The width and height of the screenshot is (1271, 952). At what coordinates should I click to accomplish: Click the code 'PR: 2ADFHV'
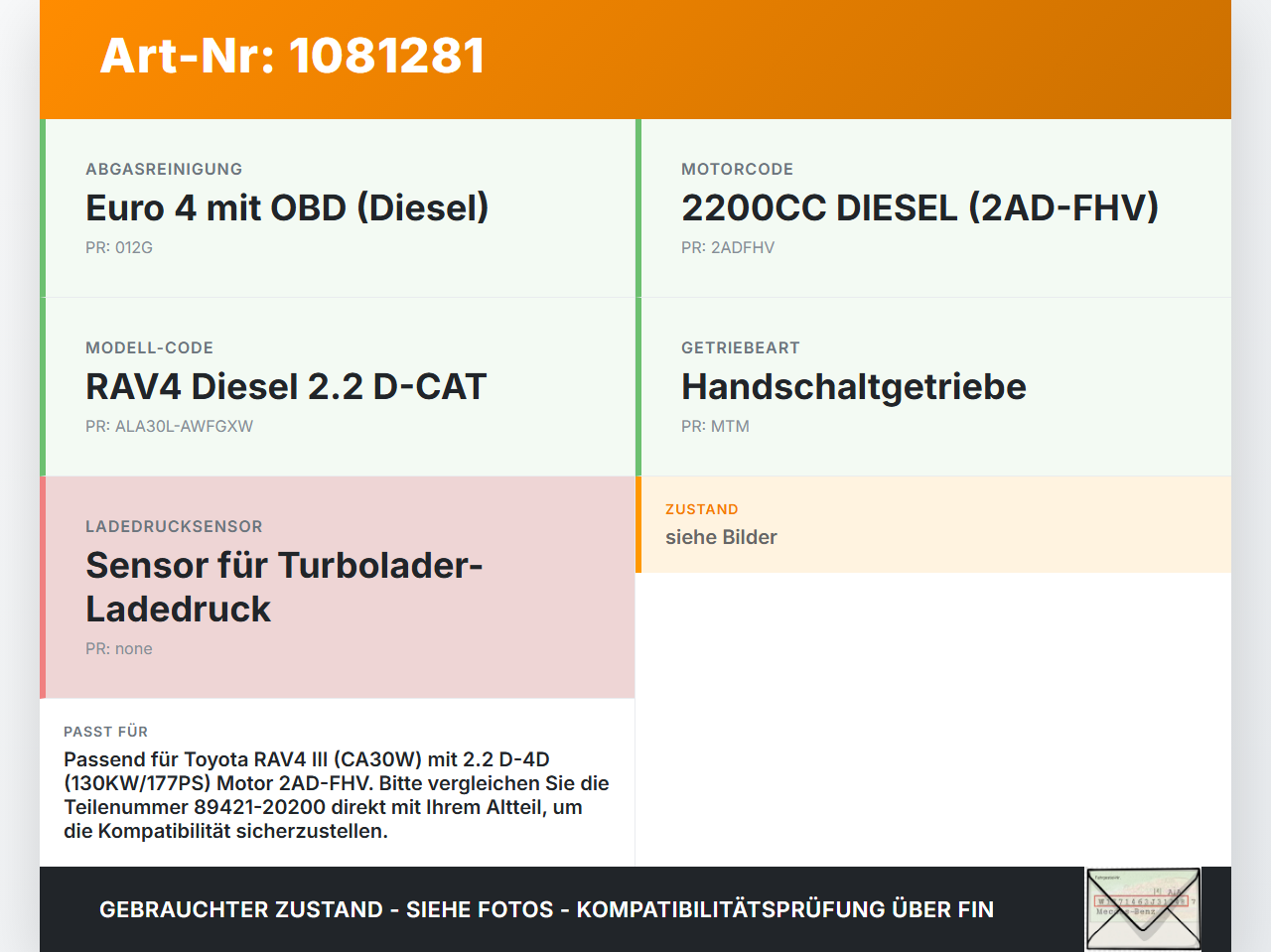pyautogui.click(x=728, y=247)
